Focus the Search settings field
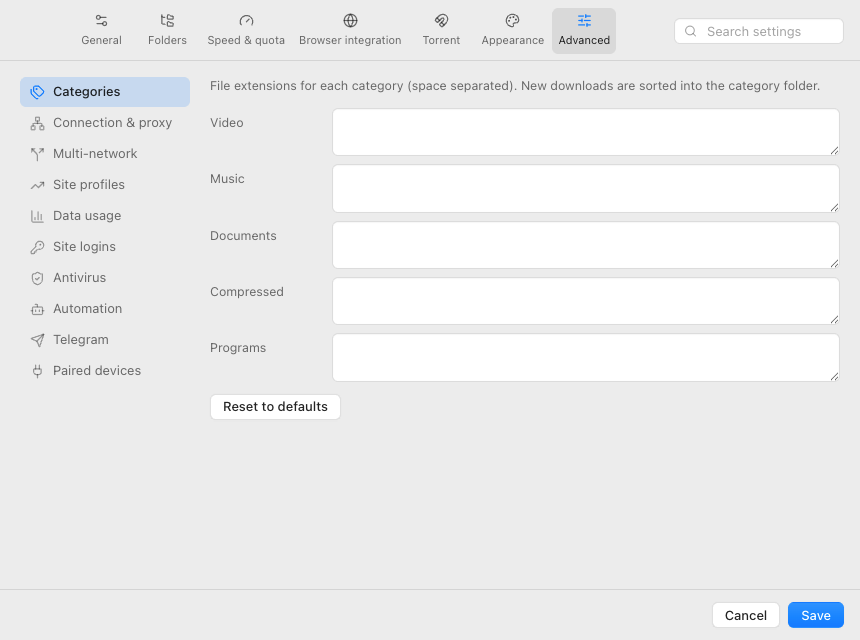This screenshot has width=860, height=640. coord(759,31)
